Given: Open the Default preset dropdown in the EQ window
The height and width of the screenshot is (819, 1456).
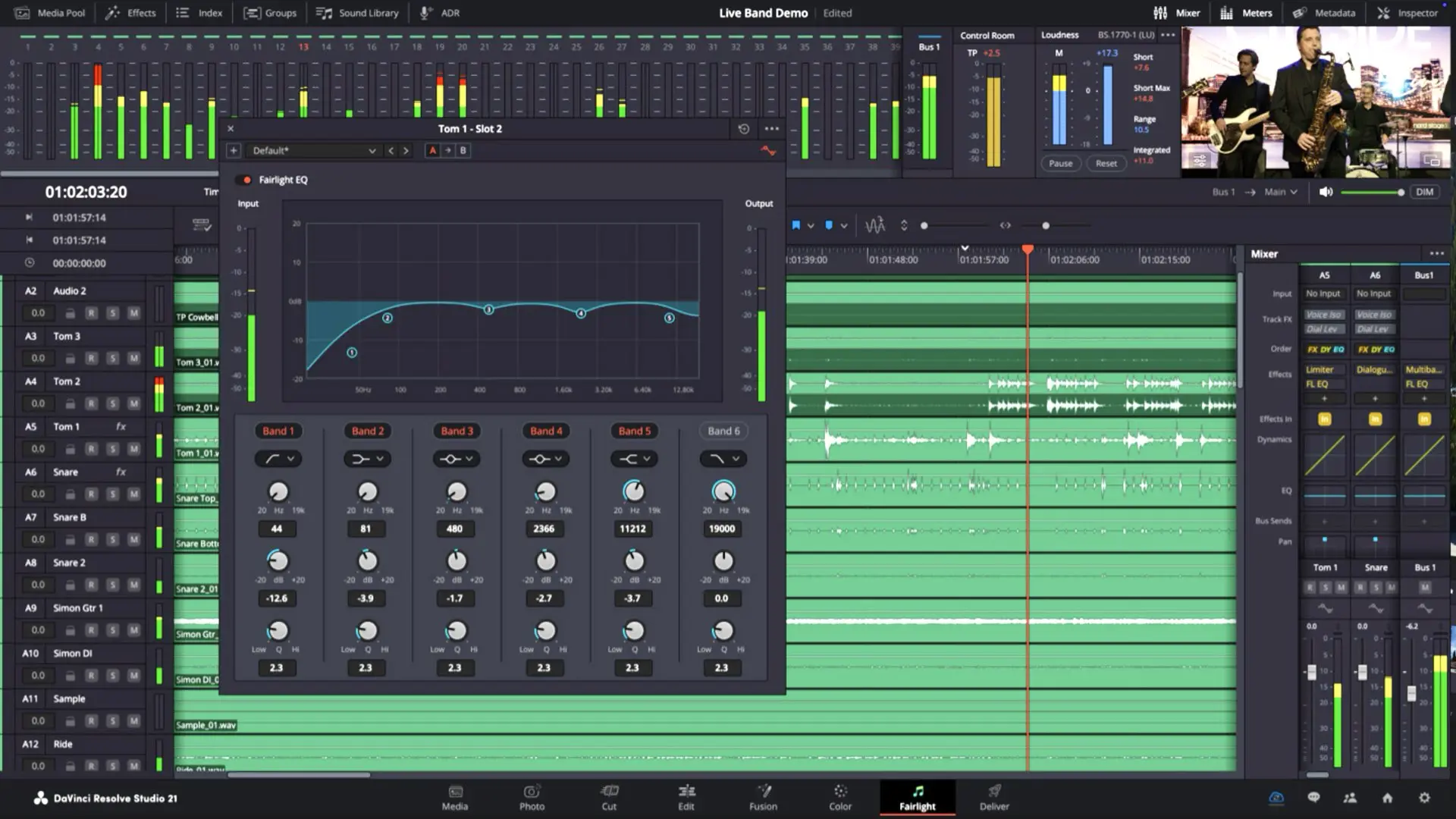Looking at the screenshot, I should tap(313, 150).
